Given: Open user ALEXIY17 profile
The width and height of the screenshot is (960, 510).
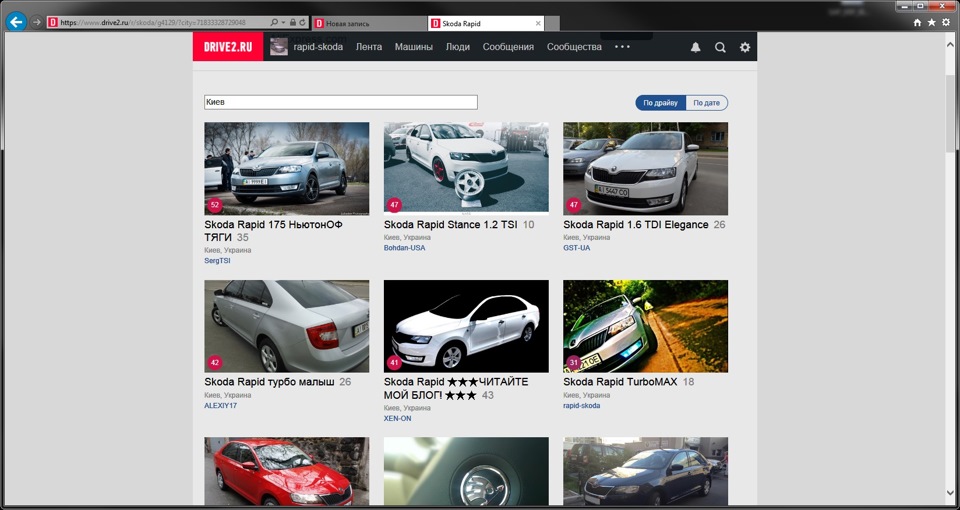Looking at the screenshot, I should pyautogui.click(x=220, y=405).
